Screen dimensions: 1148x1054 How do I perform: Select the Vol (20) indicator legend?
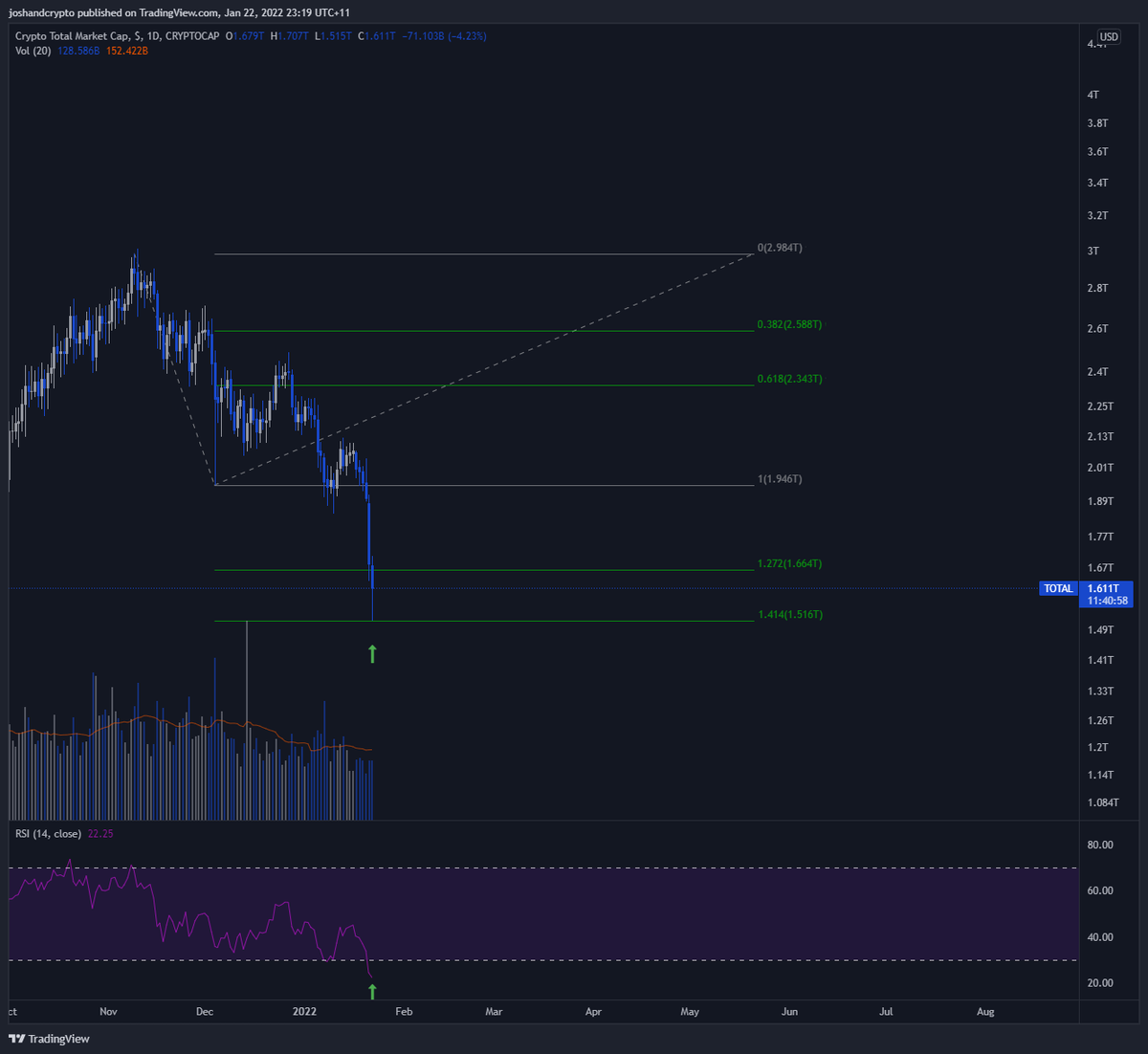[x=35, y=51]
